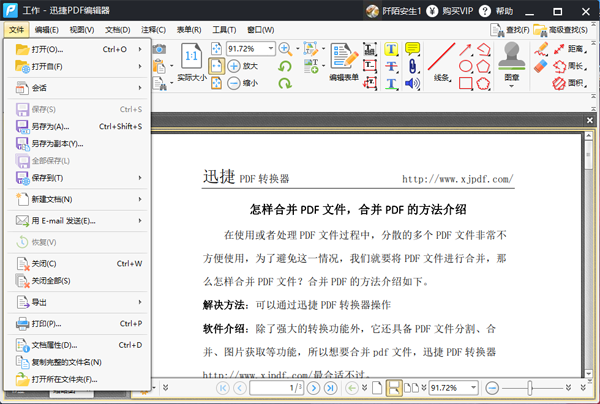Open the toolbar zoom percentage 91.72% dropdown
Viewport: 600px width, 404px height.
(x=271, y=49)
